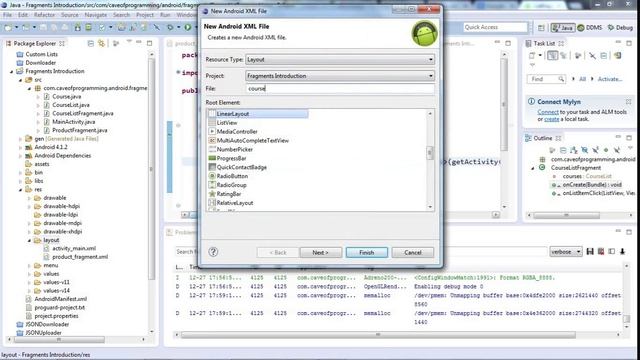Open the File menu
The image size is (640, 360).
tap(8, 15)
